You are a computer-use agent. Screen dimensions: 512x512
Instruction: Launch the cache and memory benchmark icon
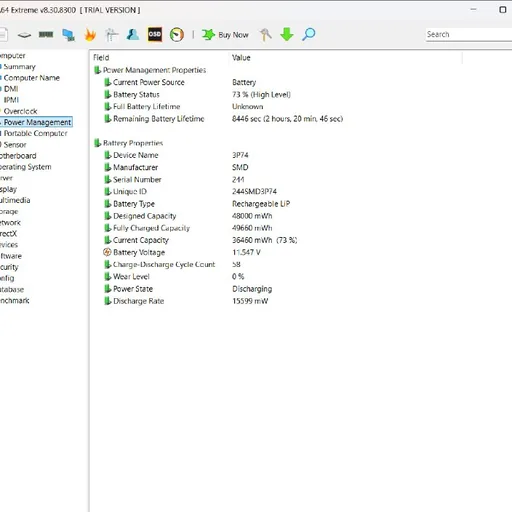(x=46, y=34)
